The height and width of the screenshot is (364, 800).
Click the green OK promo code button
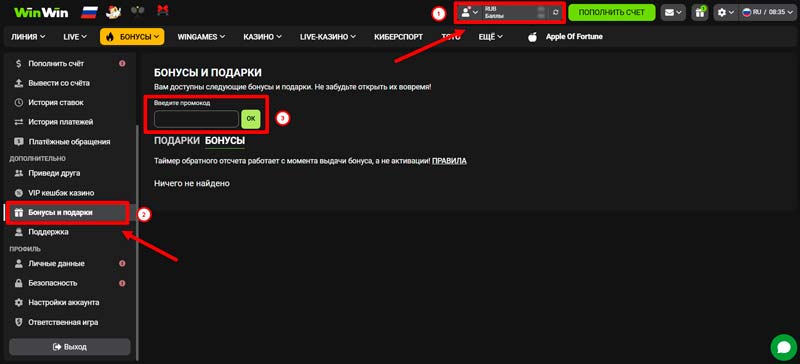point(251,118)
